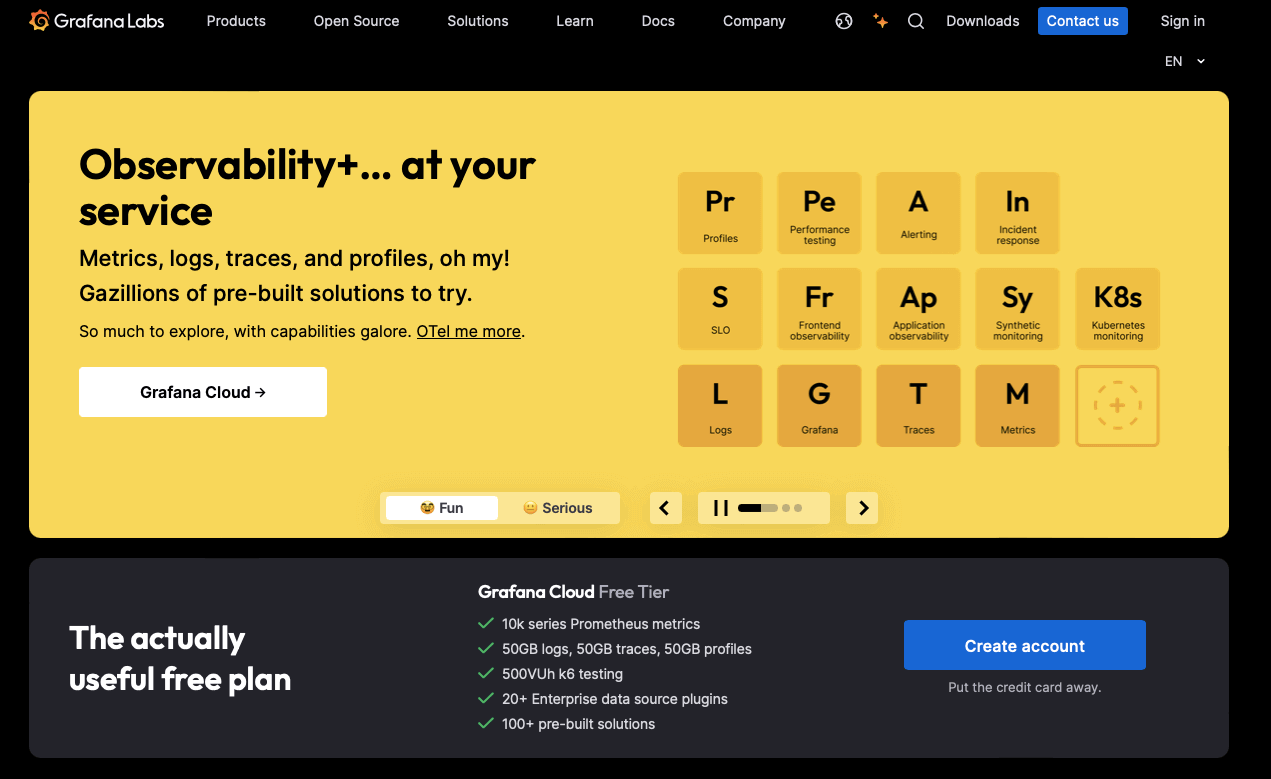The width and height of the screenshot is (1271, 779).
Task: Click the 'Grafana Cloud Free Tier' heading
Action: pos(574,591)
